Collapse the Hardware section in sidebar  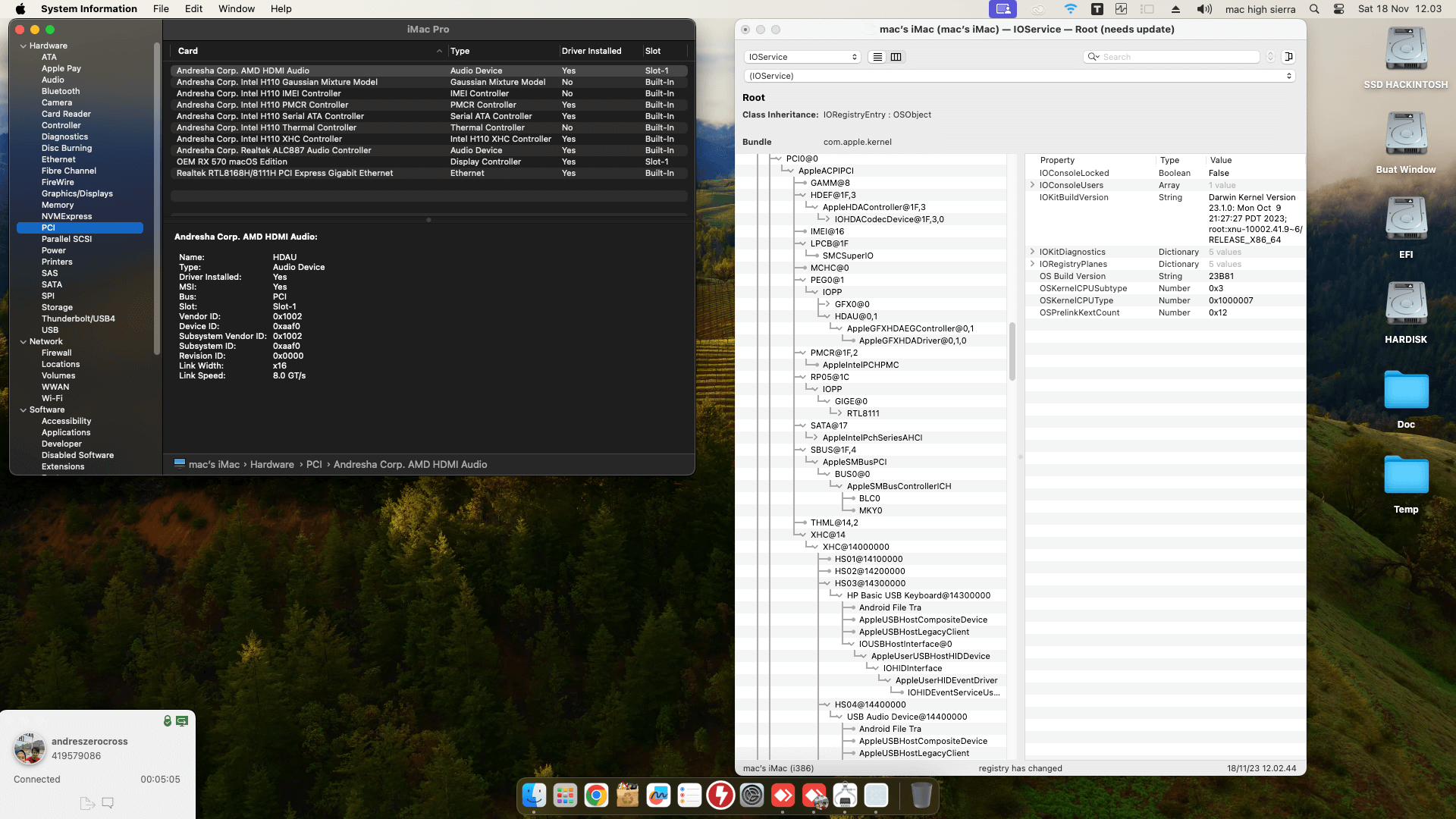(24, 46)
